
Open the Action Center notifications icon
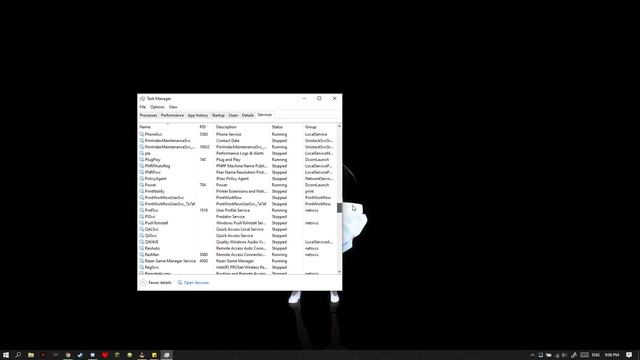[629, 355]
